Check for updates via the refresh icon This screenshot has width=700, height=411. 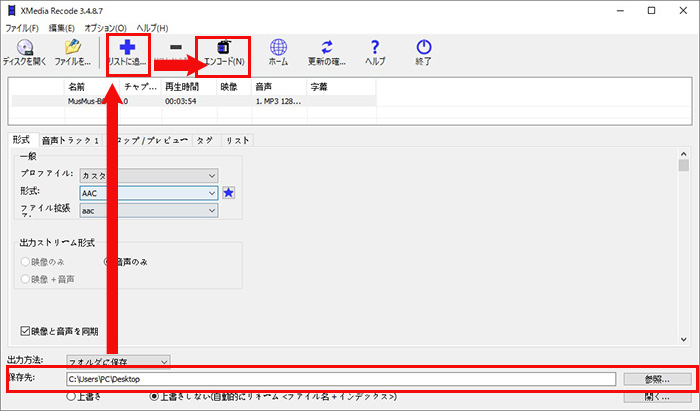click(327, 52)
